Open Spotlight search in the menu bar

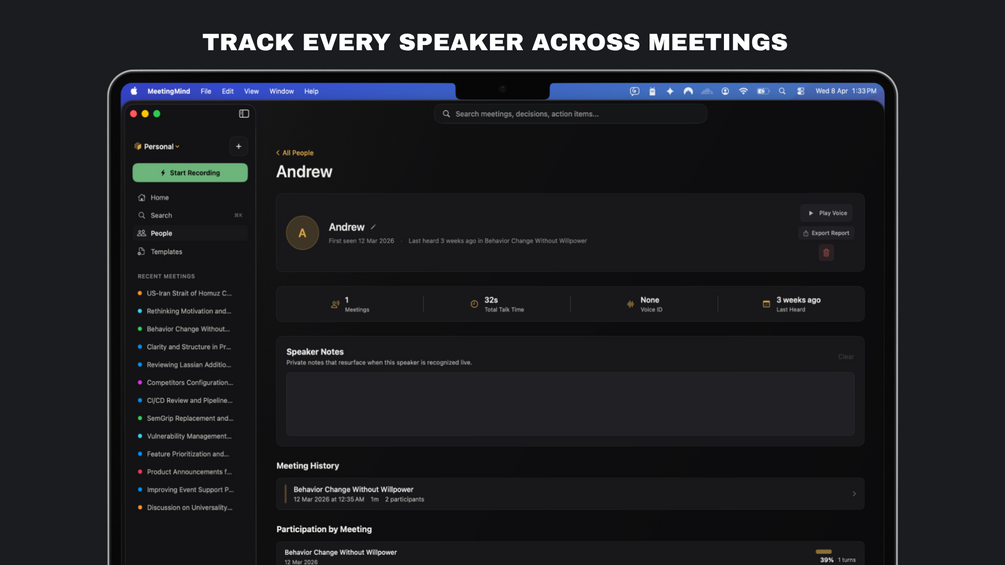click(782, 91)
